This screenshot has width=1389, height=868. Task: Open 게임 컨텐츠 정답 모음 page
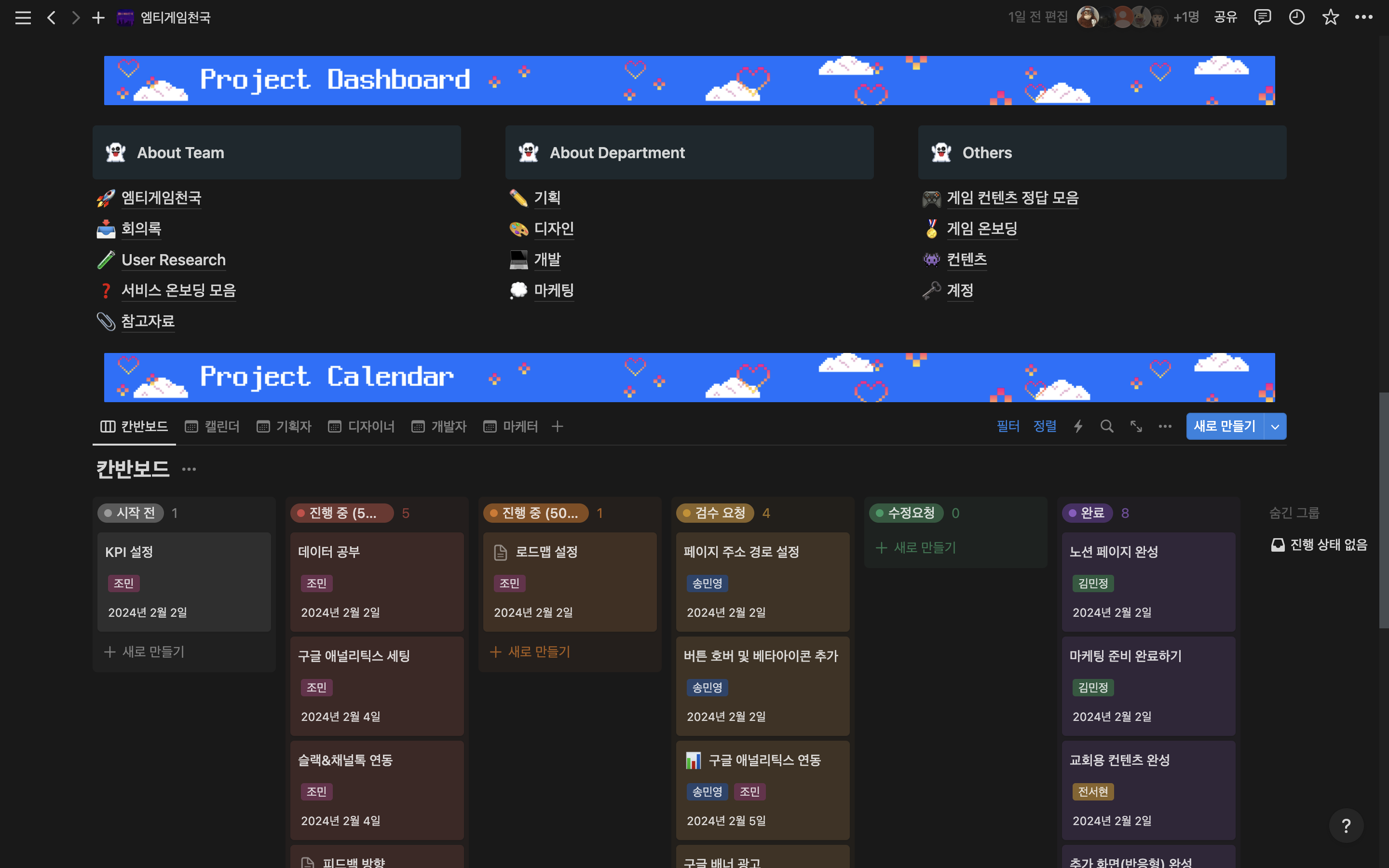1012,198
